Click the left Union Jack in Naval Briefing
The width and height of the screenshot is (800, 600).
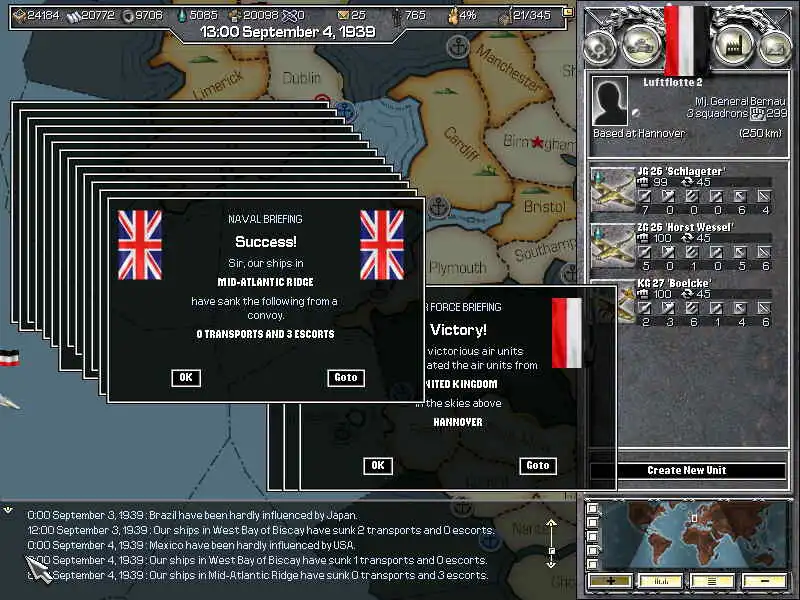(x=140, y=245)
